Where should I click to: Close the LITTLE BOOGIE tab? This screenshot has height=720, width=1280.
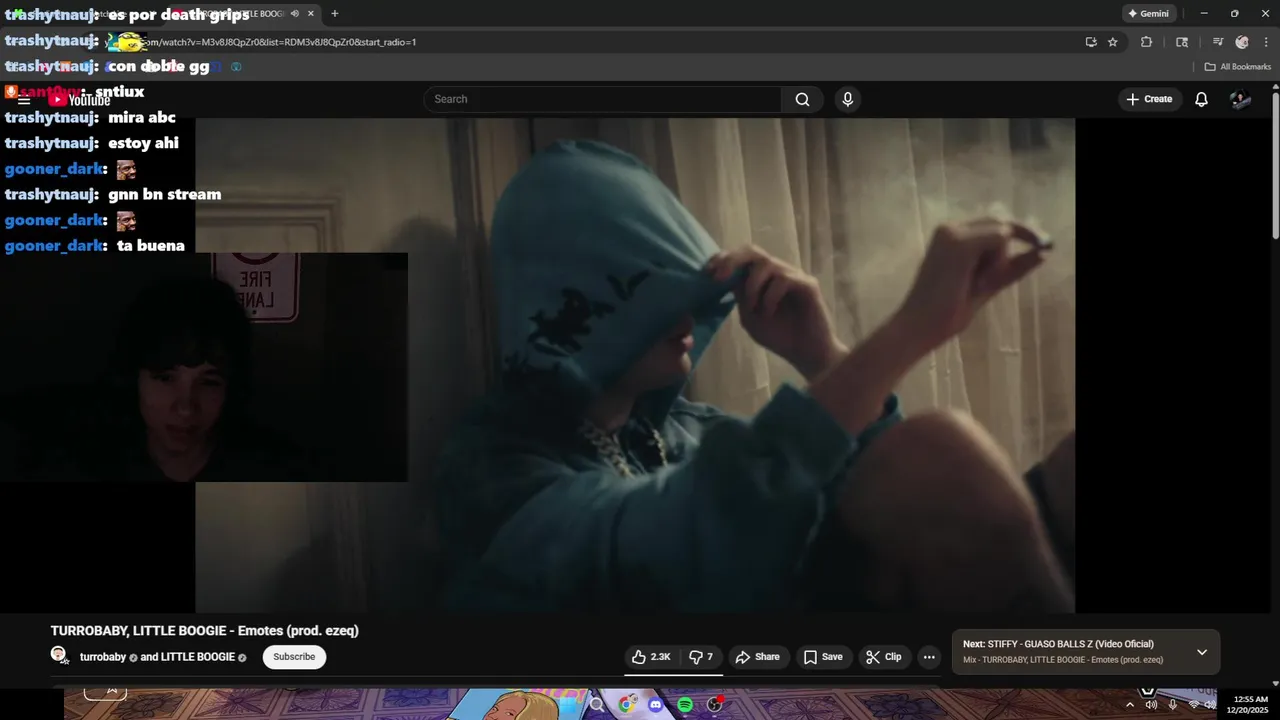pyautogui.click(x=311, y=14)
